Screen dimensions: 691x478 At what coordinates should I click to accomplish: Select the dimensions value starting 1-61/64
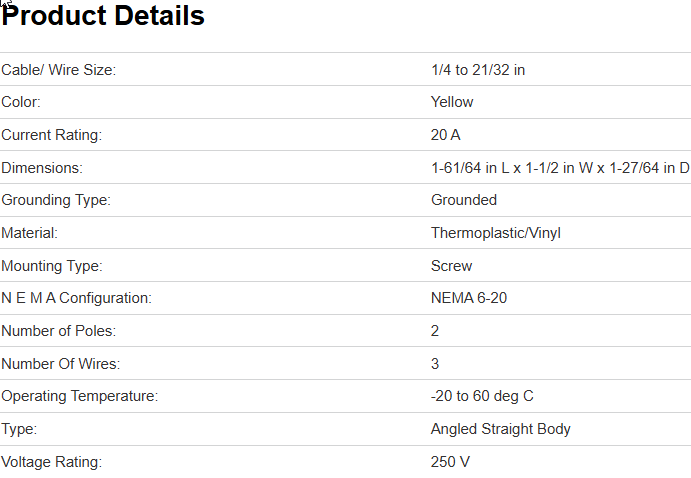[560, 168]
